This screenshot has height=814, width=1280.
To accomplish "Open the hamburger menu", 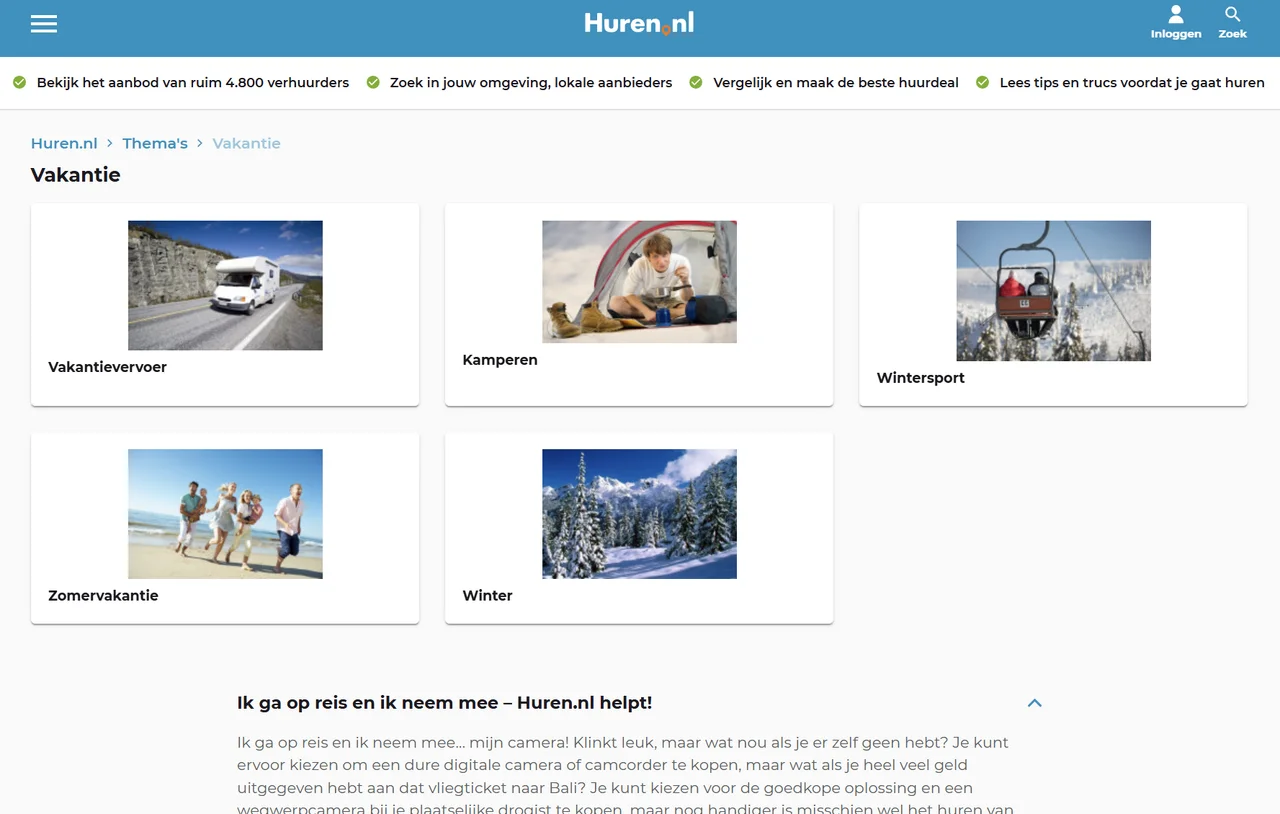I will [44, 24].
